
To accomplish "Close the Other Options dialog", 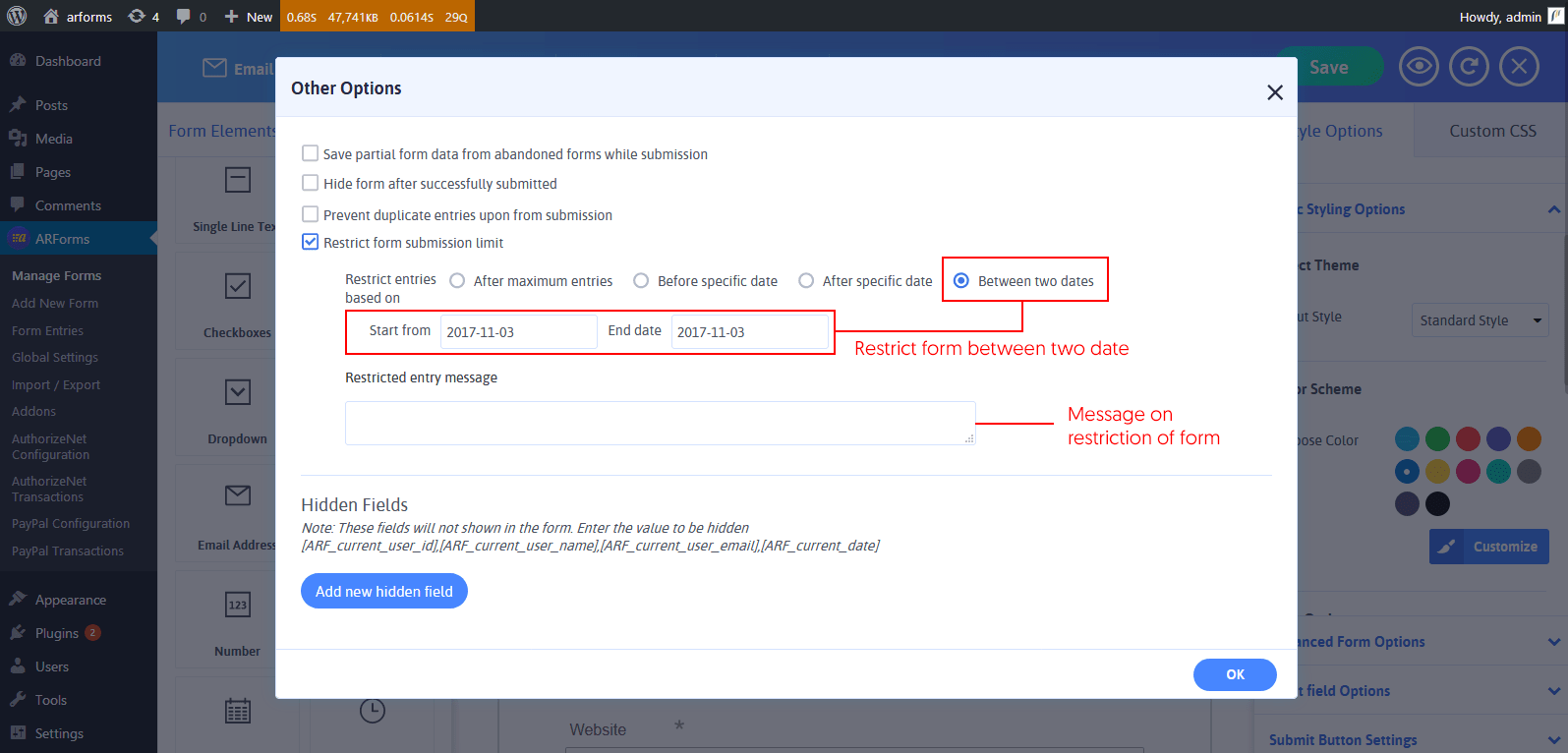I will (x=1275, y=92).
